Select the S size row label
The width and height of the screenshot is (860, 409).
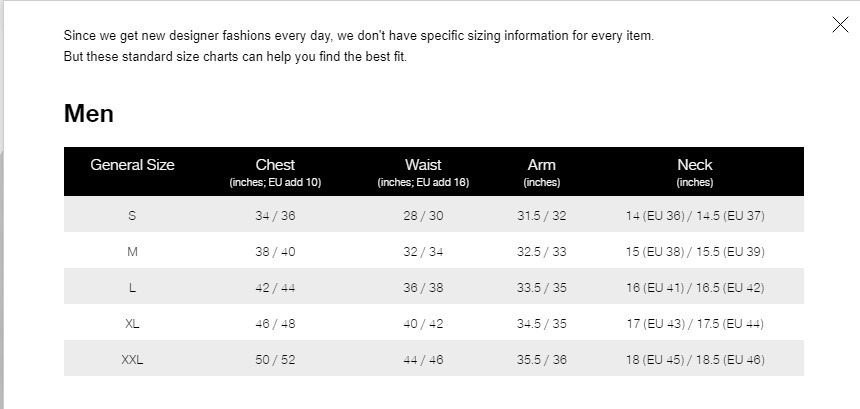[132, 216]
